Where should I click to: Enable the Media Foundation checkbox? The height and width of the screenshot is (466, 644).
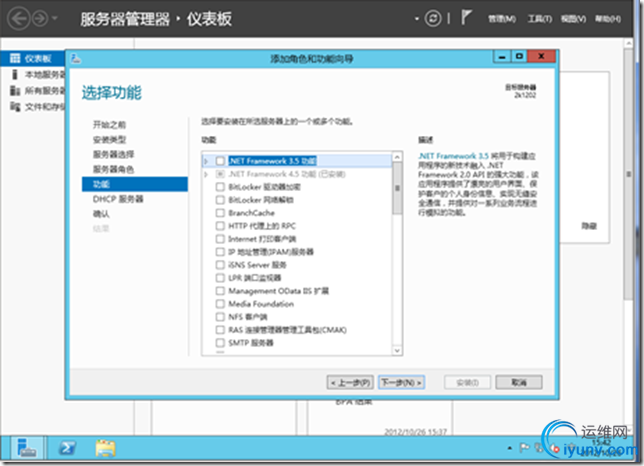point(220,304)
